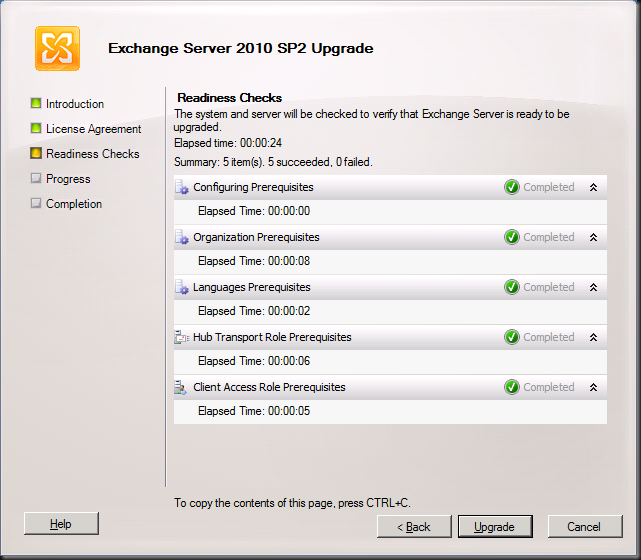Cancel the SP2 upgrade wizard

tap(585, 527)
